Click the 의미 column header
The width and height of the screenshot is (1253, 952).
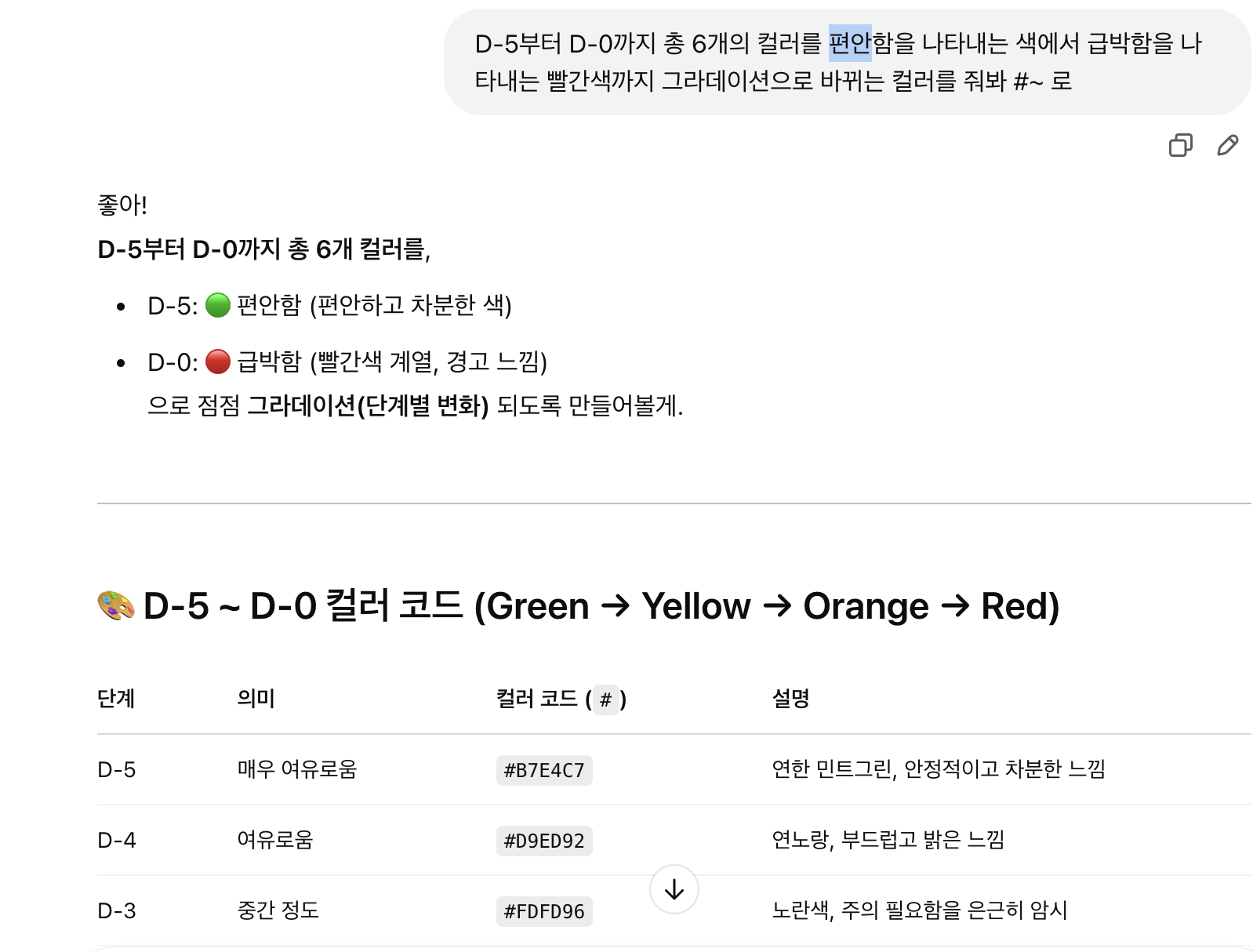click(256, 698)
